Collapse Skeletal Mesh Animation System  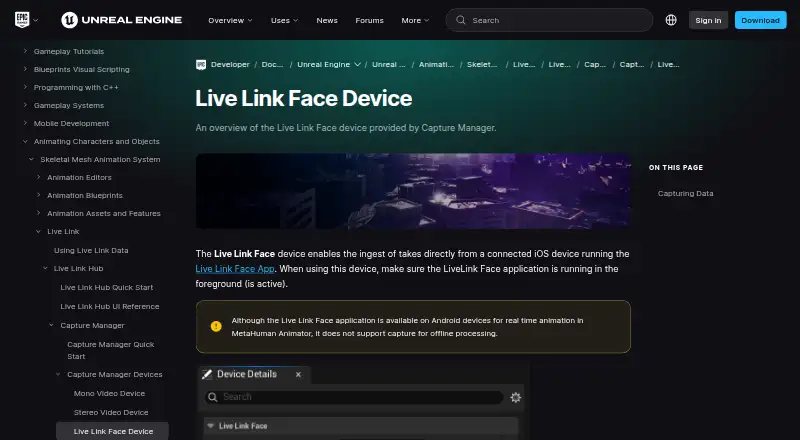coord(32,159)
